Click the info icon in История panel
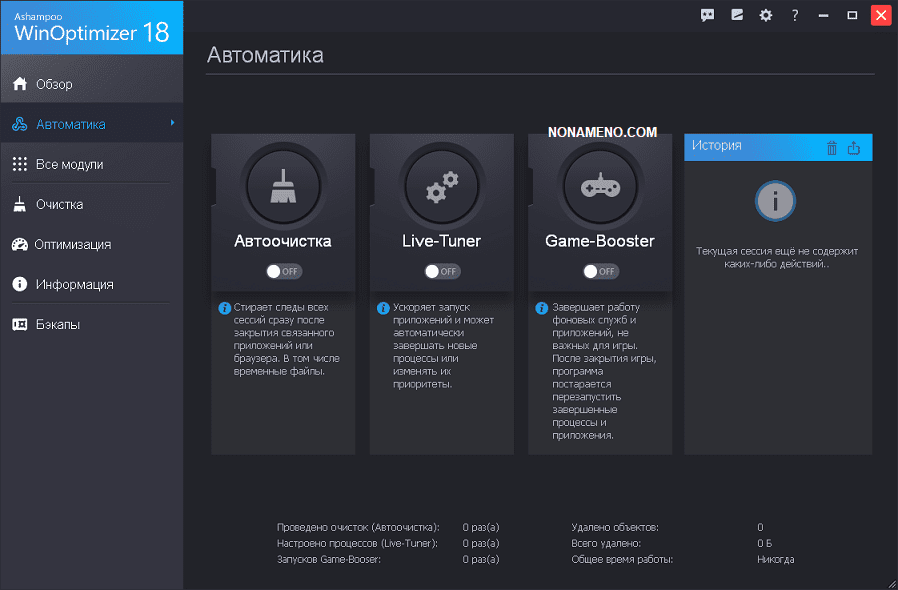This screenshot has height=590, width=898. click(x=776, y=203)
